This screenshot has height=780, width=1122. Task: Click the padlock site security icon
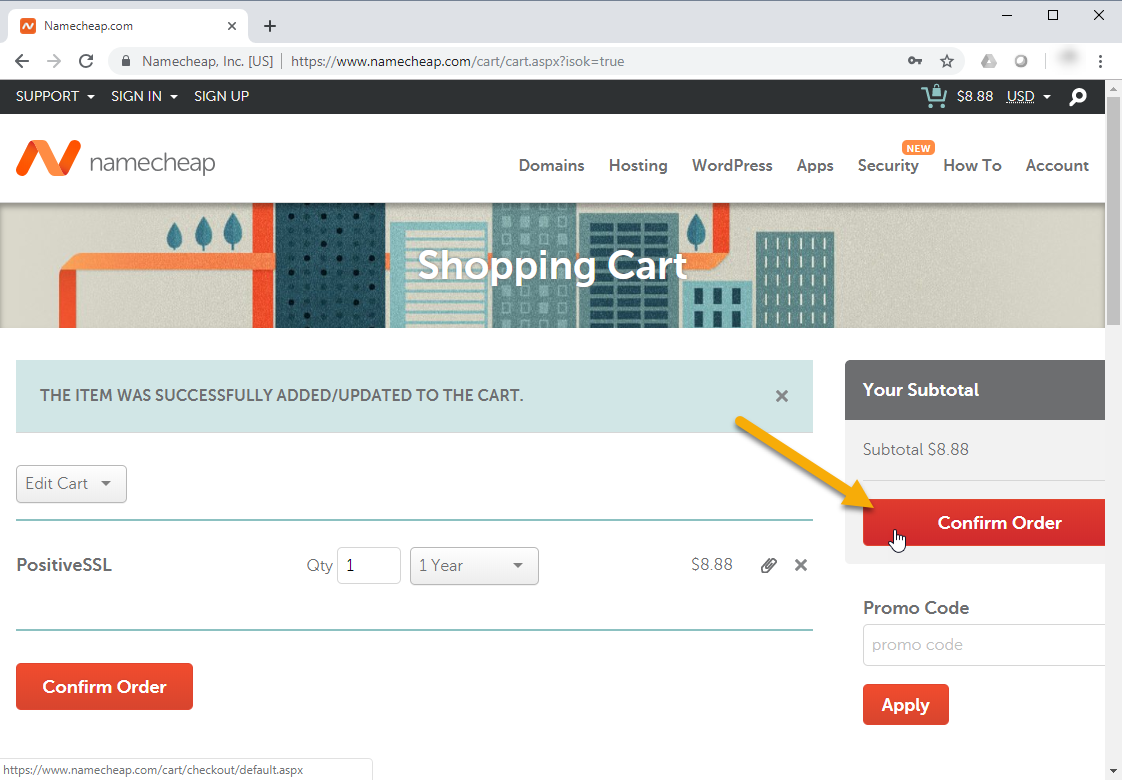click(x=126, y=62)
